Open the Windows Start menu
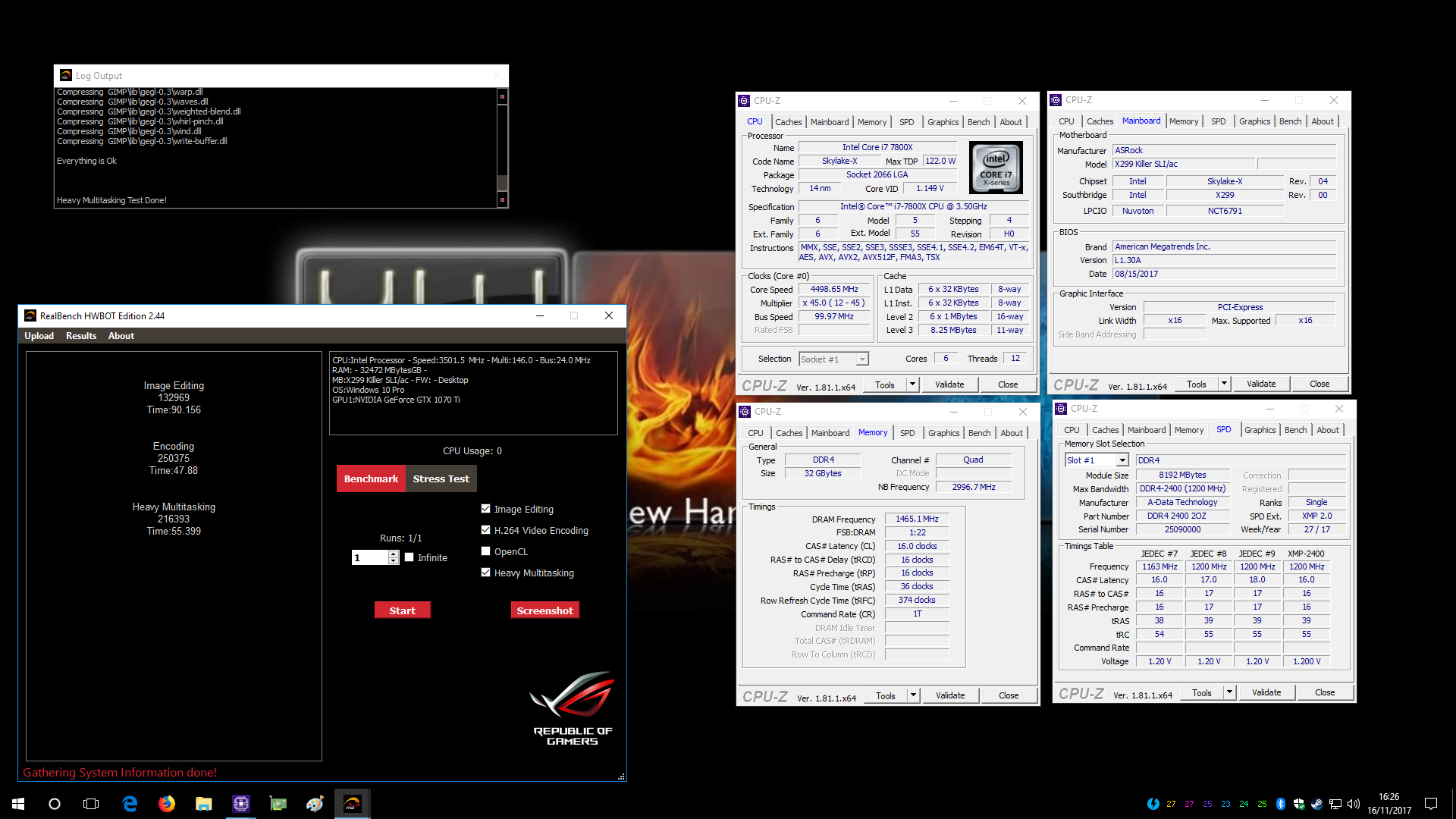Viewport: 1456px width, 819px height. click(18, 804)
